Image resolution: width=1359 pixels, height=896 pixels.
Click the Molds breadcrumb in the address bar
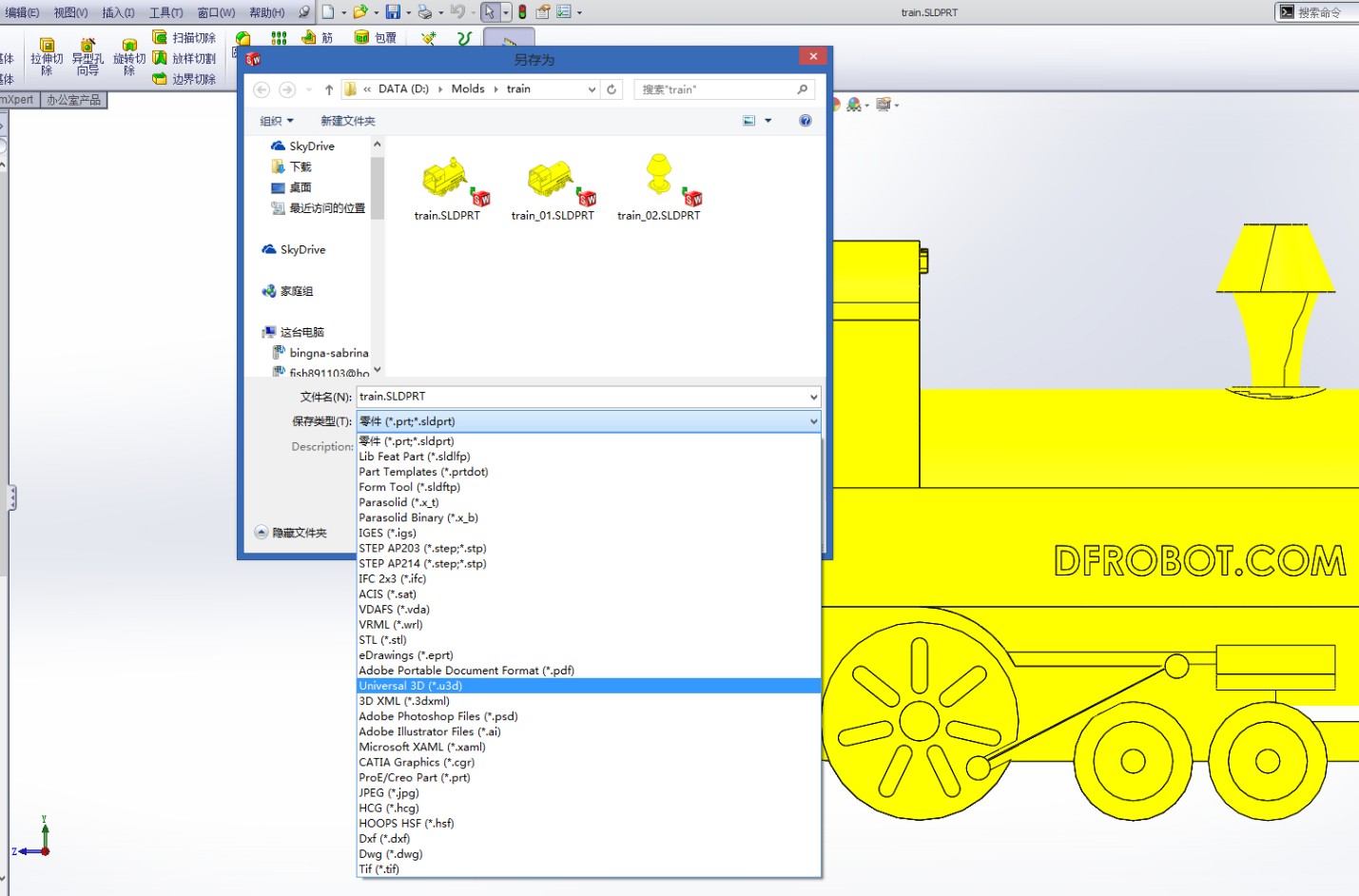[x=468, y=88]
